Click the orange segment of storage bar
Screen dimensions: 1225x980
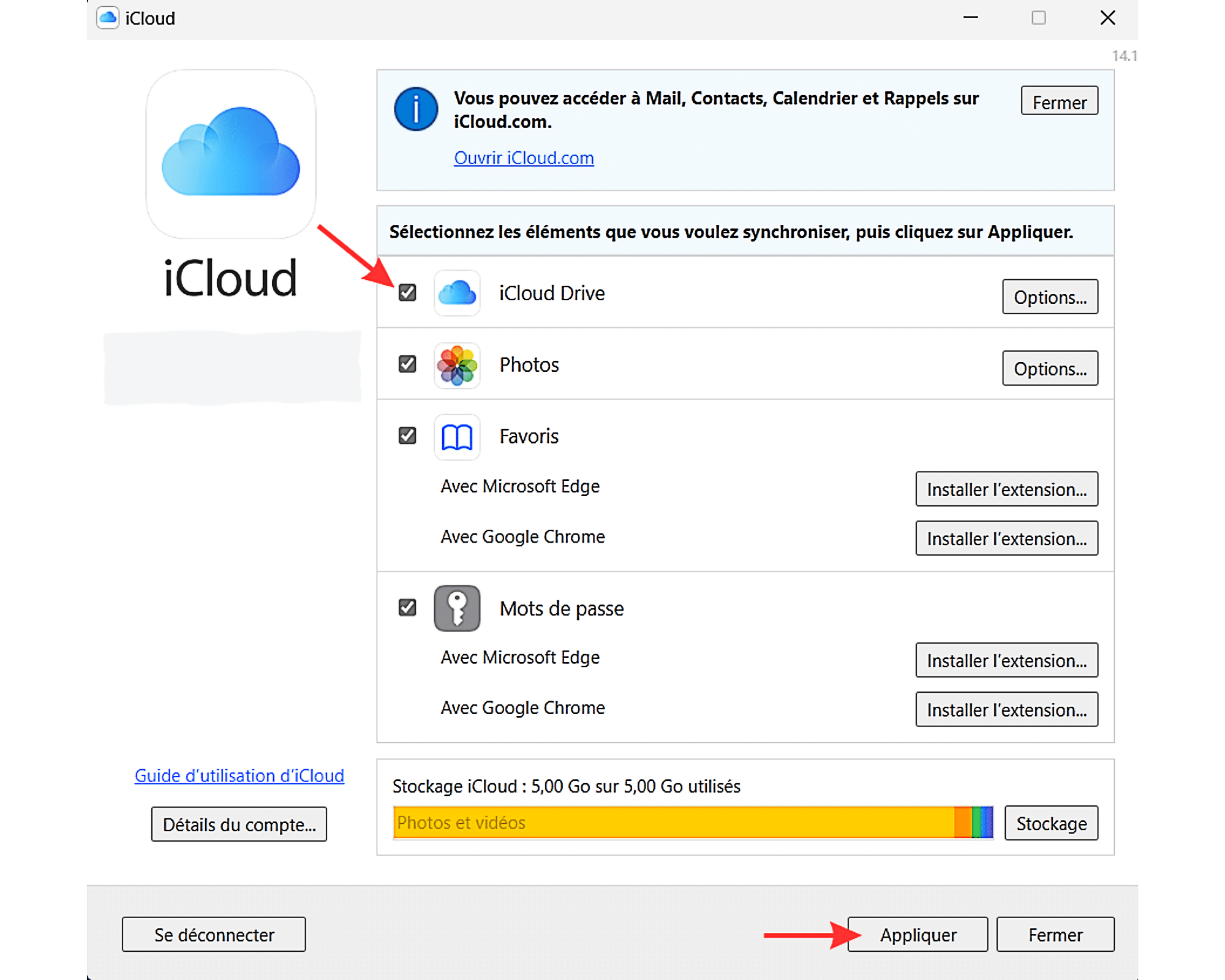(963, 823)
